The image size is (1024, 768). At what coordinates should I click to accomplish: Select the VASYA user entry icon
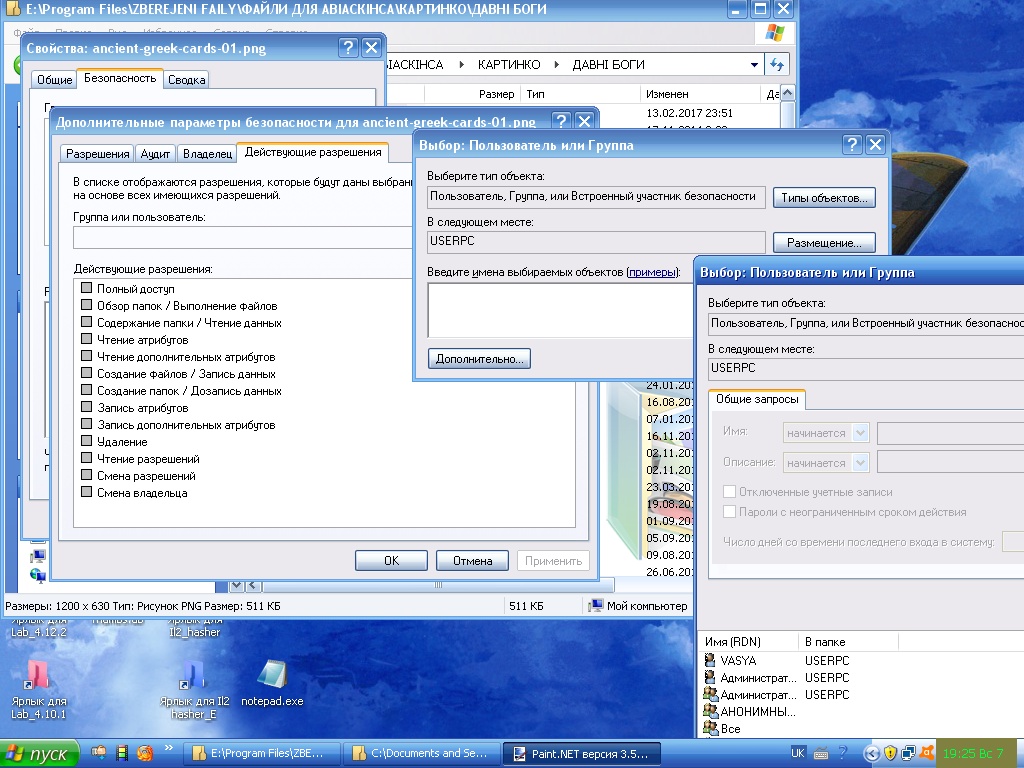pyautogui.click(x=711, y=661)
